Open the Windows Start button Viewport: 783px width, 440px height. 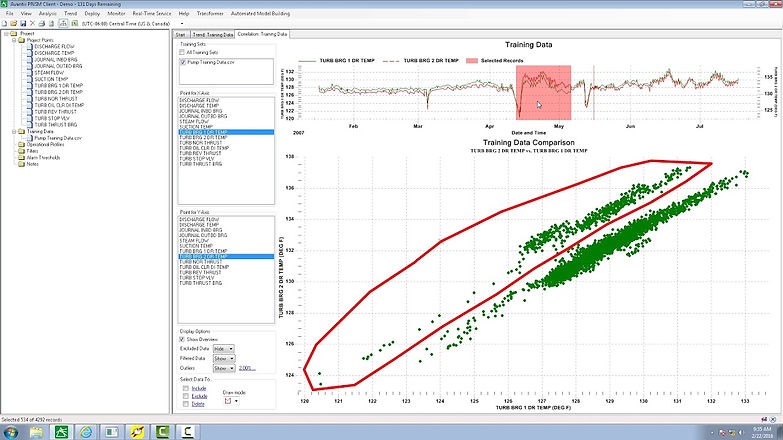point(10,432)
